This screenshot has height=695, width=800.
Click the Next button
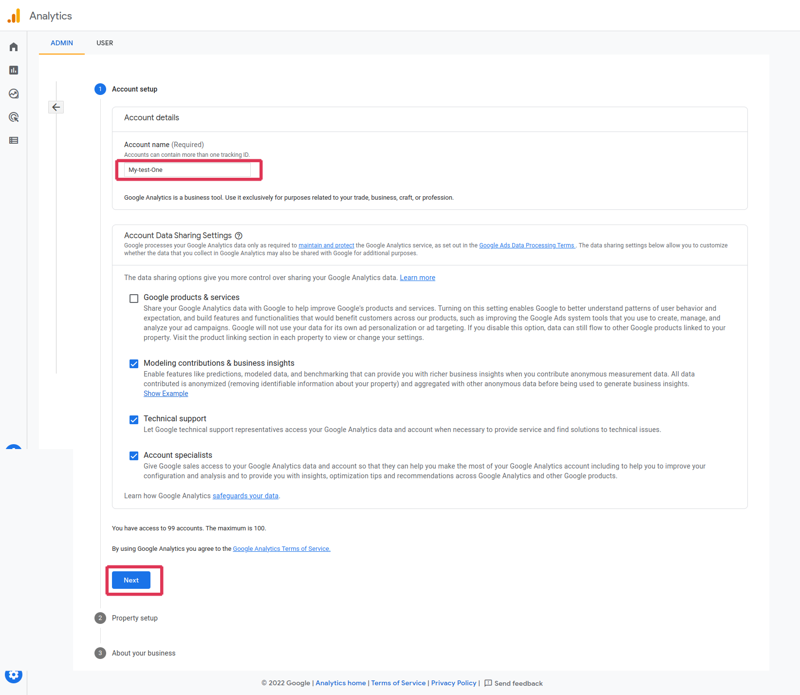click(133, 580)
